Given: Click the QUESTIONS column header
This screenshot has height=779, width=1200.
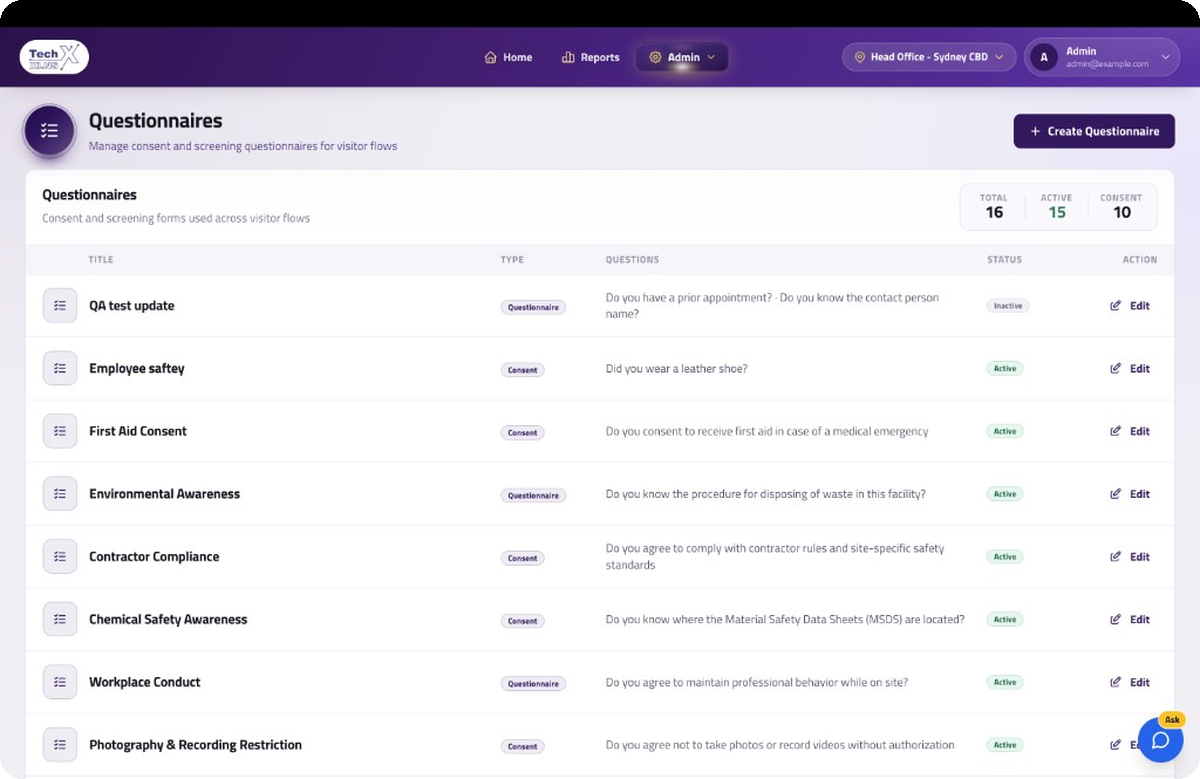Looking at the screenshot, I should tap(632, 260).
